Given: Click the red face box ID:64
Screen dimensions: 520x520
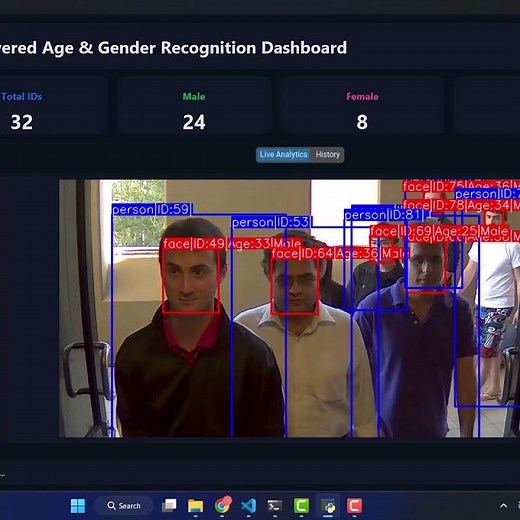Looking at the screenshot, I should pyautogui.click(x=295, y=287).
